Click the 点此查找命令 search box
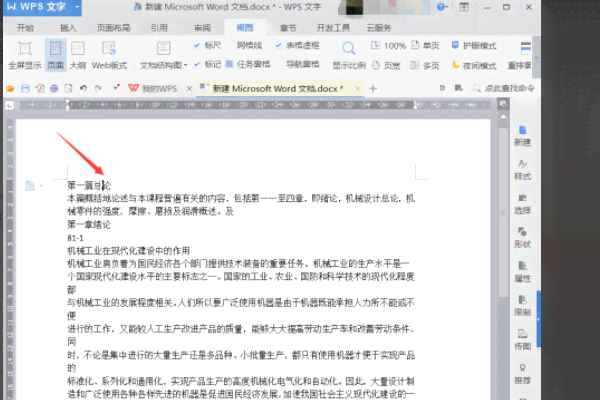600x400 pixels. pos(504,88)
